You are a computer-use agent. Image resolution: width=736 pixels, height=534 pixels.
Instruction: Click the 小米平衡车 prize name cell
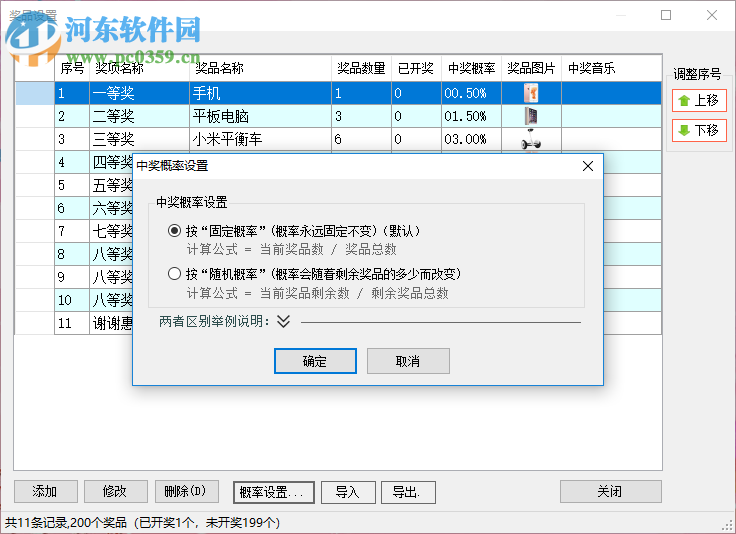click(x=261, y=139)
